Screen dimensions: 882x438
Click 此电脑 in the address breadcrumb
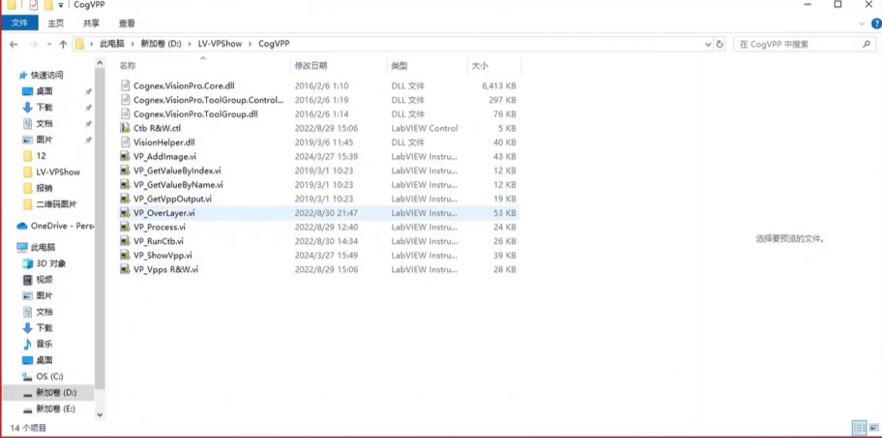112,44
